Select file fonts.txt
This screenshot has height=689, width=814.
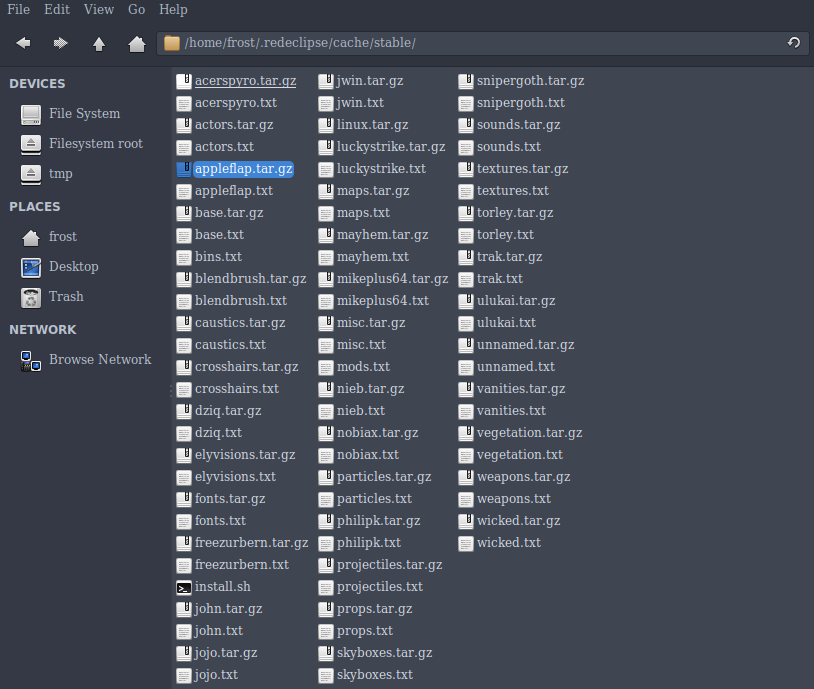[x=221, y=521]
